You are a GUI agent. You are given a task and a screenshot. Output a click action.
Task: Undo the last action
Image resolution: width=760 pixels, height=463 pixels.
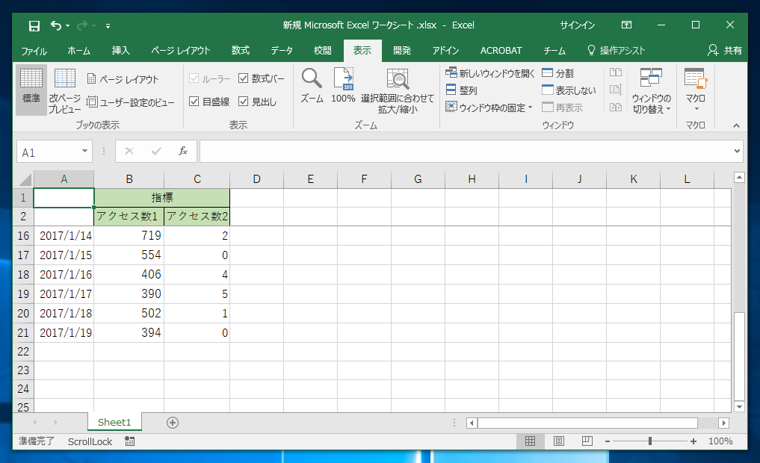56,26
